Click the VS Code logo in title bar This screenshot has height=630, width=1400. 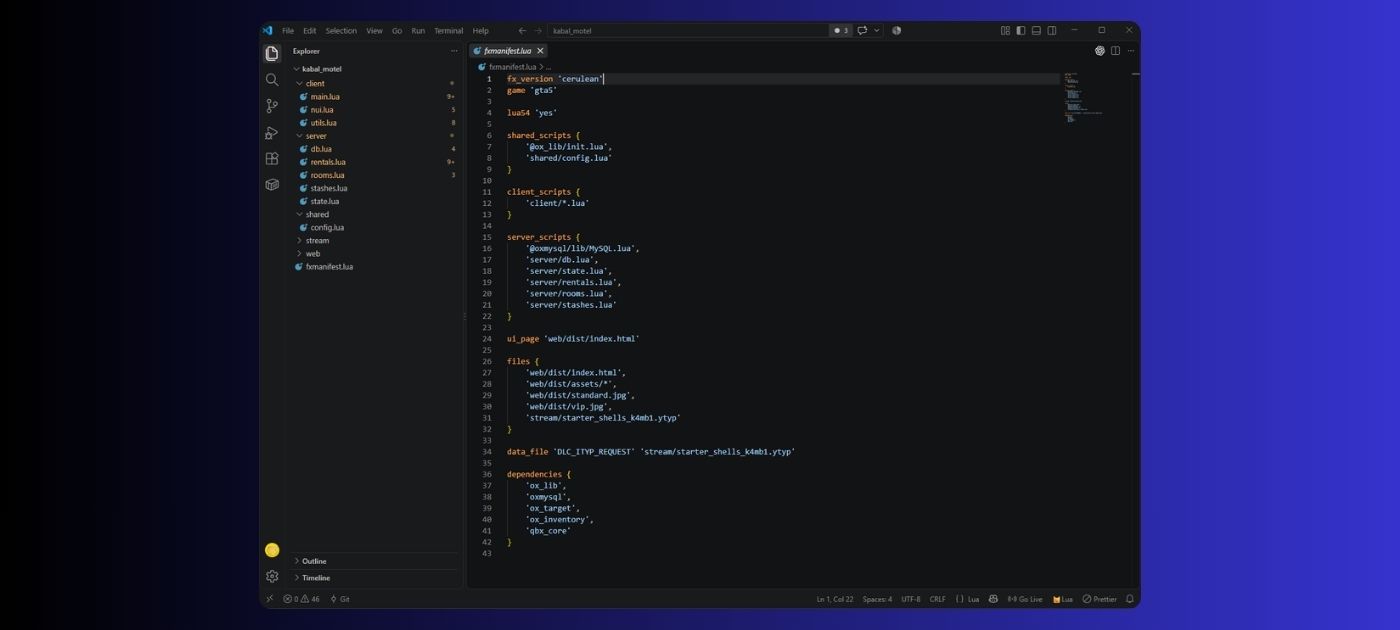tap(268, 30)
